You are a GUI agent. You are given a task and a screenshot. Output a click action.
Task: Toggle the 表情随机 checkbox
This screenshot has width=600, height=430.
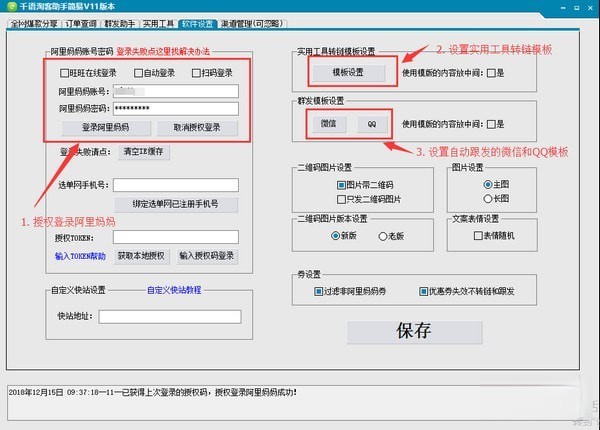[x=480, y=236]
